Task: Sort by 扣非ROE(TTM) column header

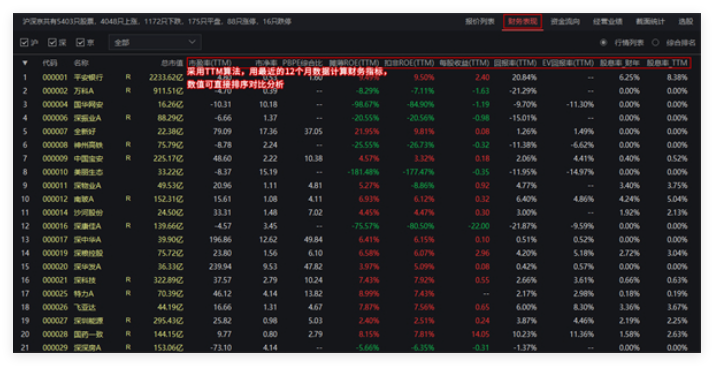Action: [409, 63]
